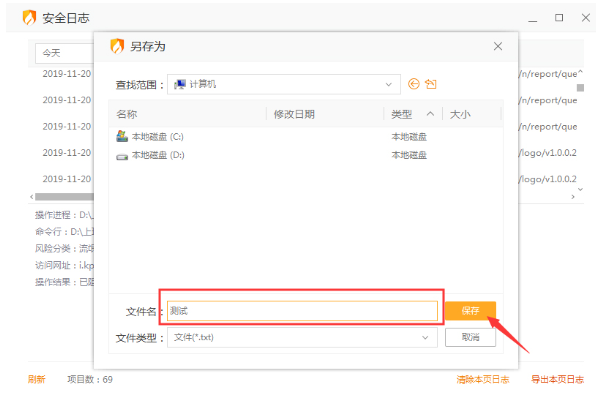This screenshot has height=398, width=596.
Task: Maximize the 安全日志 window
Action: pyautogui.click(x=559, y=17)
